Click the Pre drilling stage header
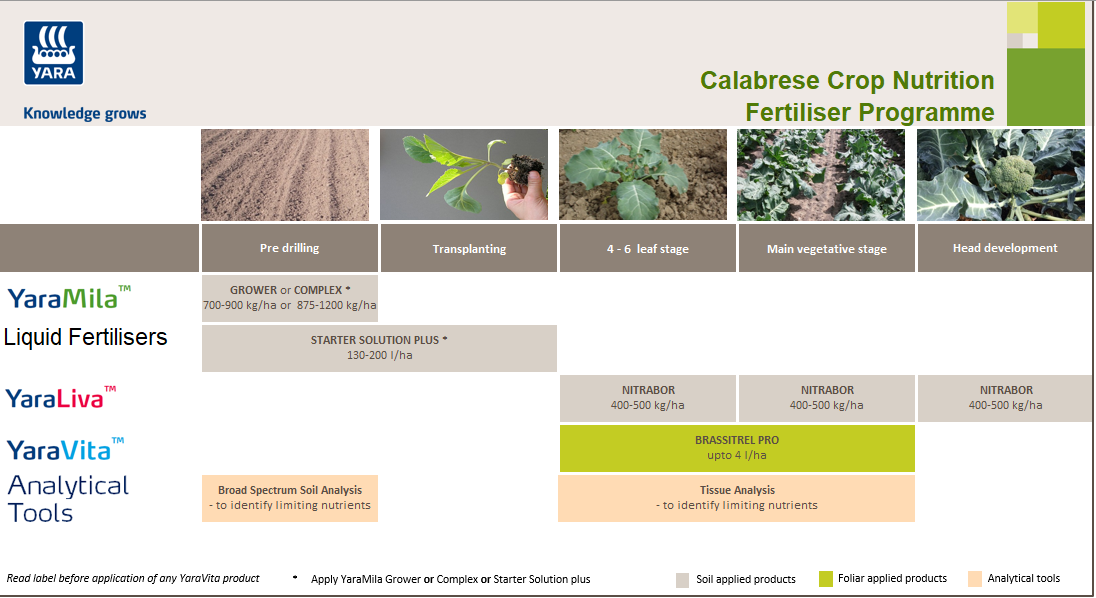 pyautogui.click(x=289, y=248)
